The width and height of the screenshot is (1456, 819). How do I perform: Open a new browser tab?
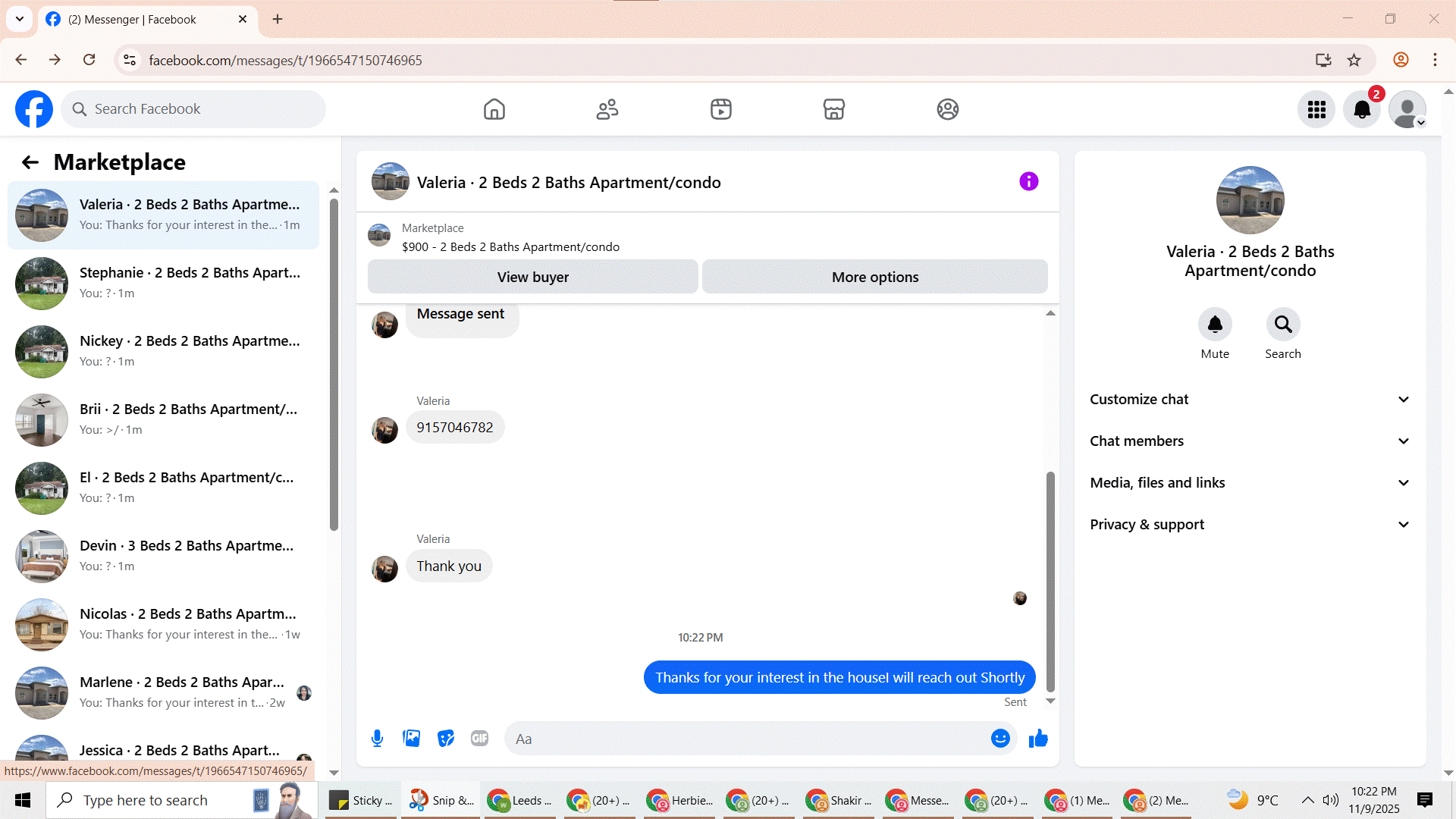pyautogui.click(x=278, y=19)
